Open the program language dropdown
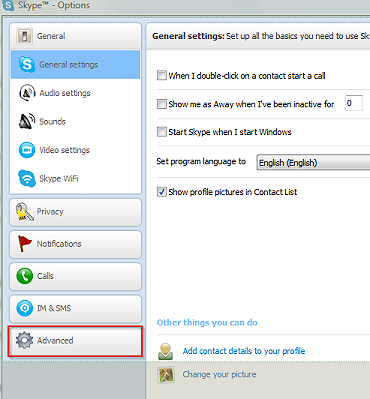This screenshot has height=399, width=370. point(313,162)
